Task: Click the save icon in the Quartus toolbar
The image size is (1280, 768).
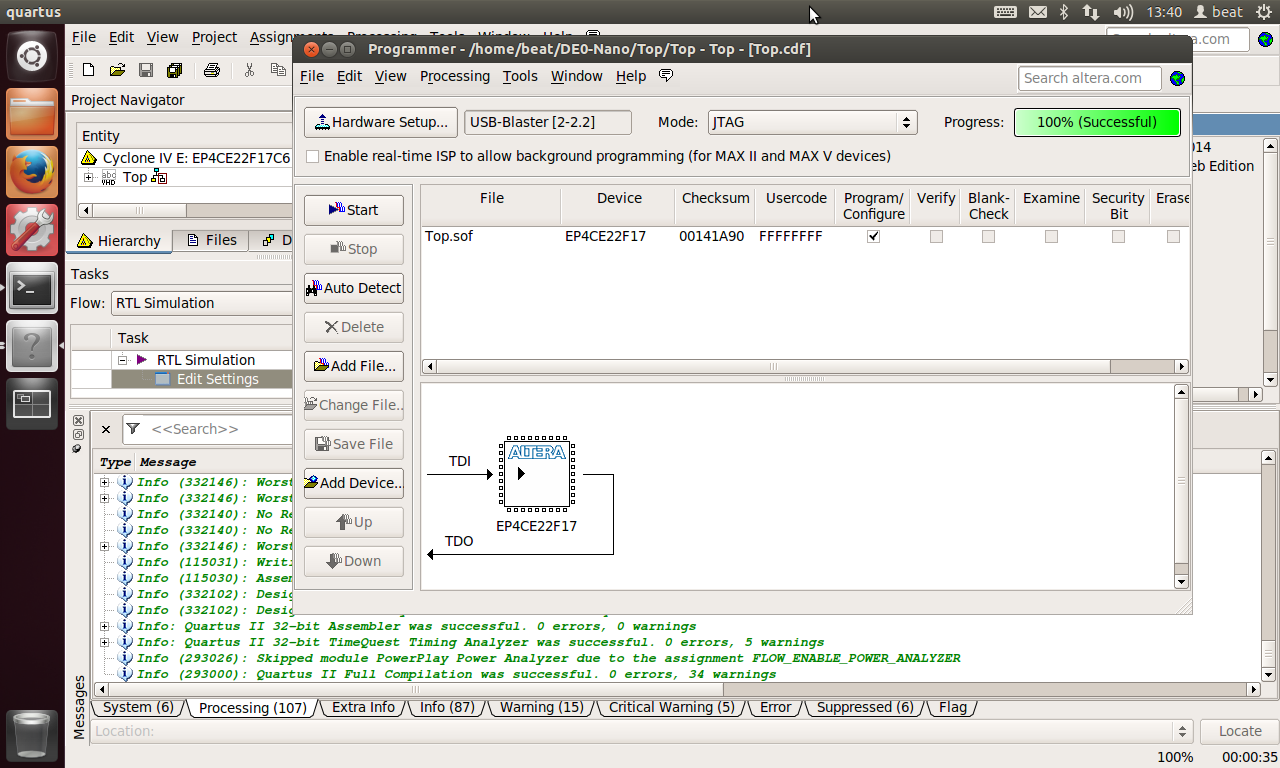Action: (x=145, y=70)
